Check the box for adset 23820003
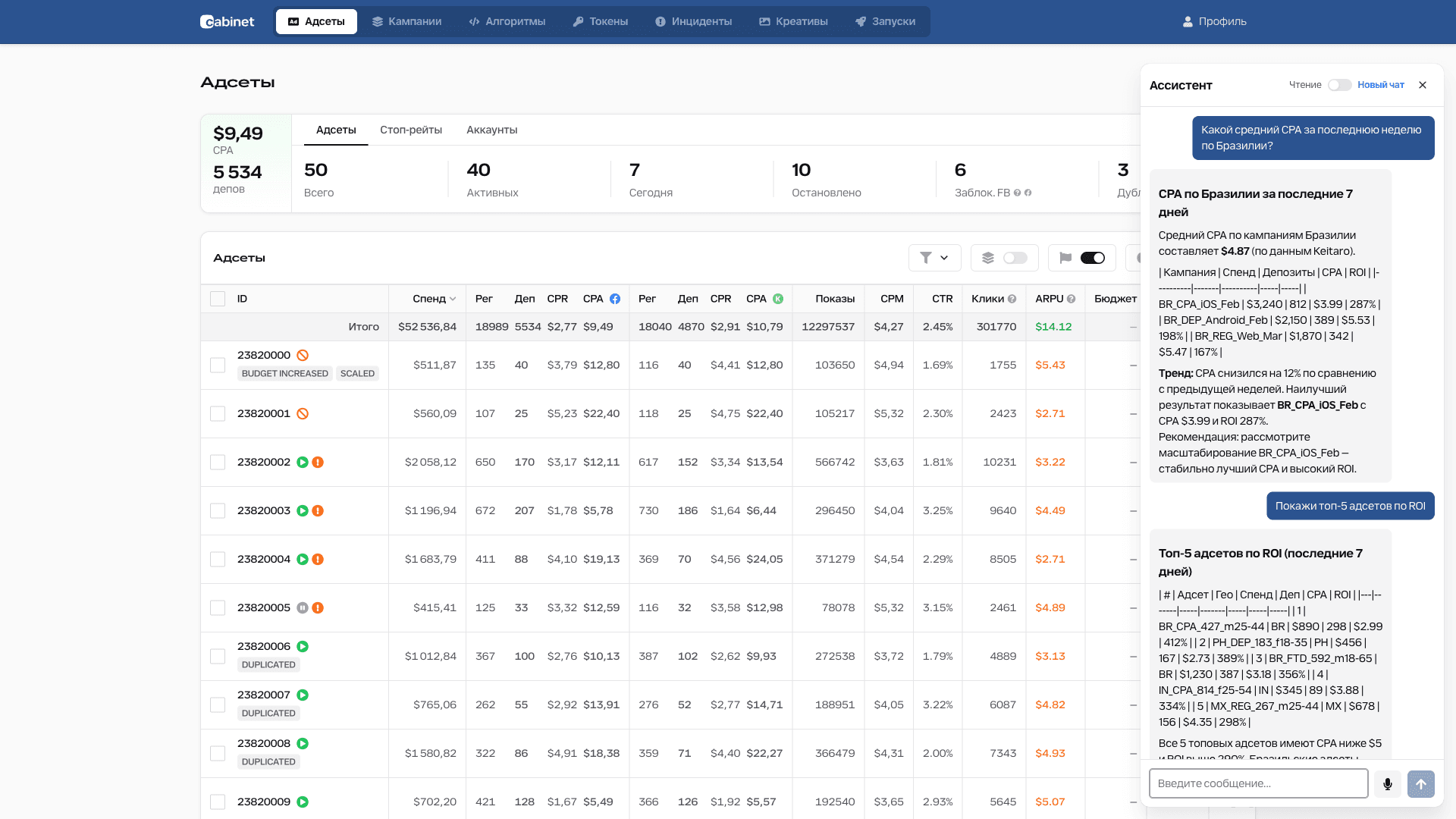 pos(218,510)
